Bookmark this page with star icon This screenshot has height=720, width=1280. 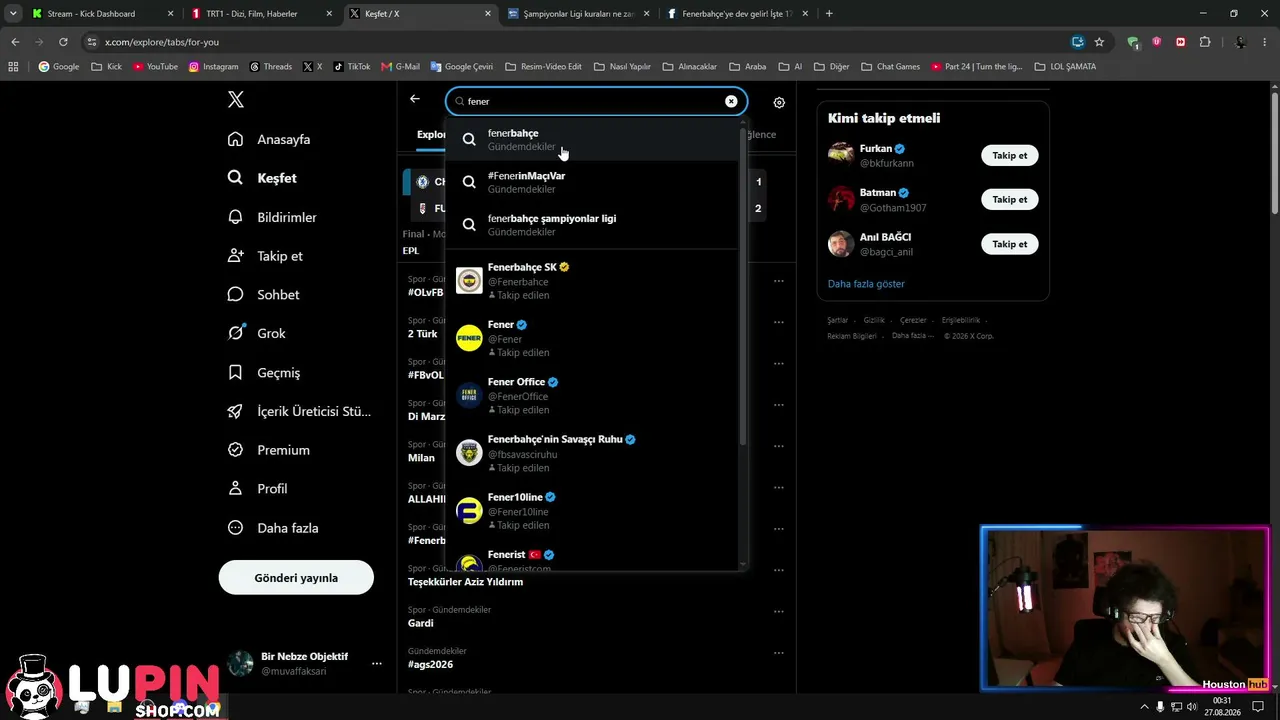click(x=1099, y=42)
